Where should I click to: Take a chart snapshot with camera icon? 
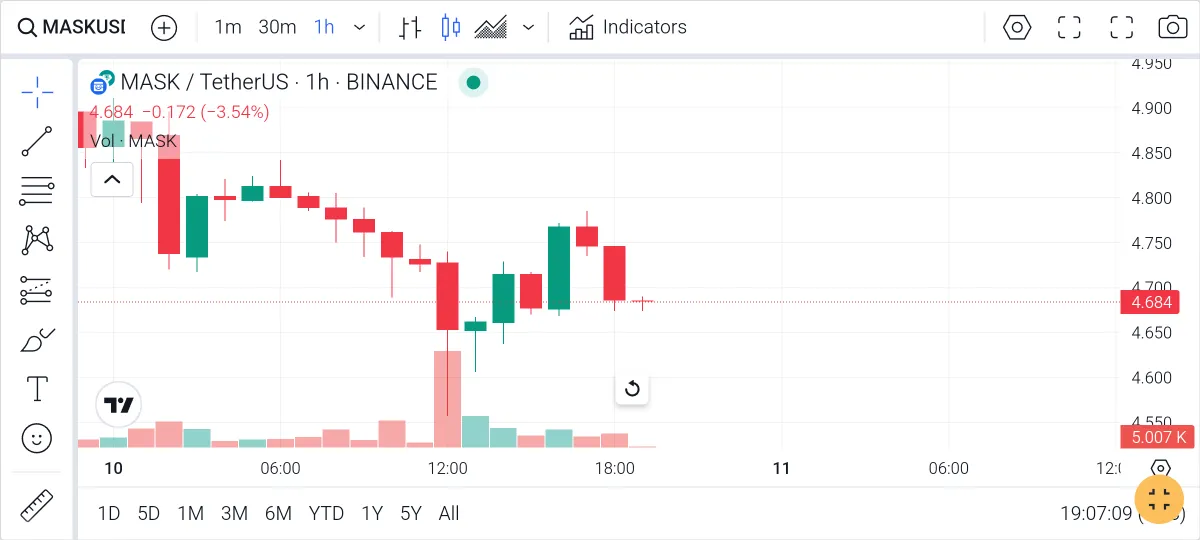pos(1172,27)
